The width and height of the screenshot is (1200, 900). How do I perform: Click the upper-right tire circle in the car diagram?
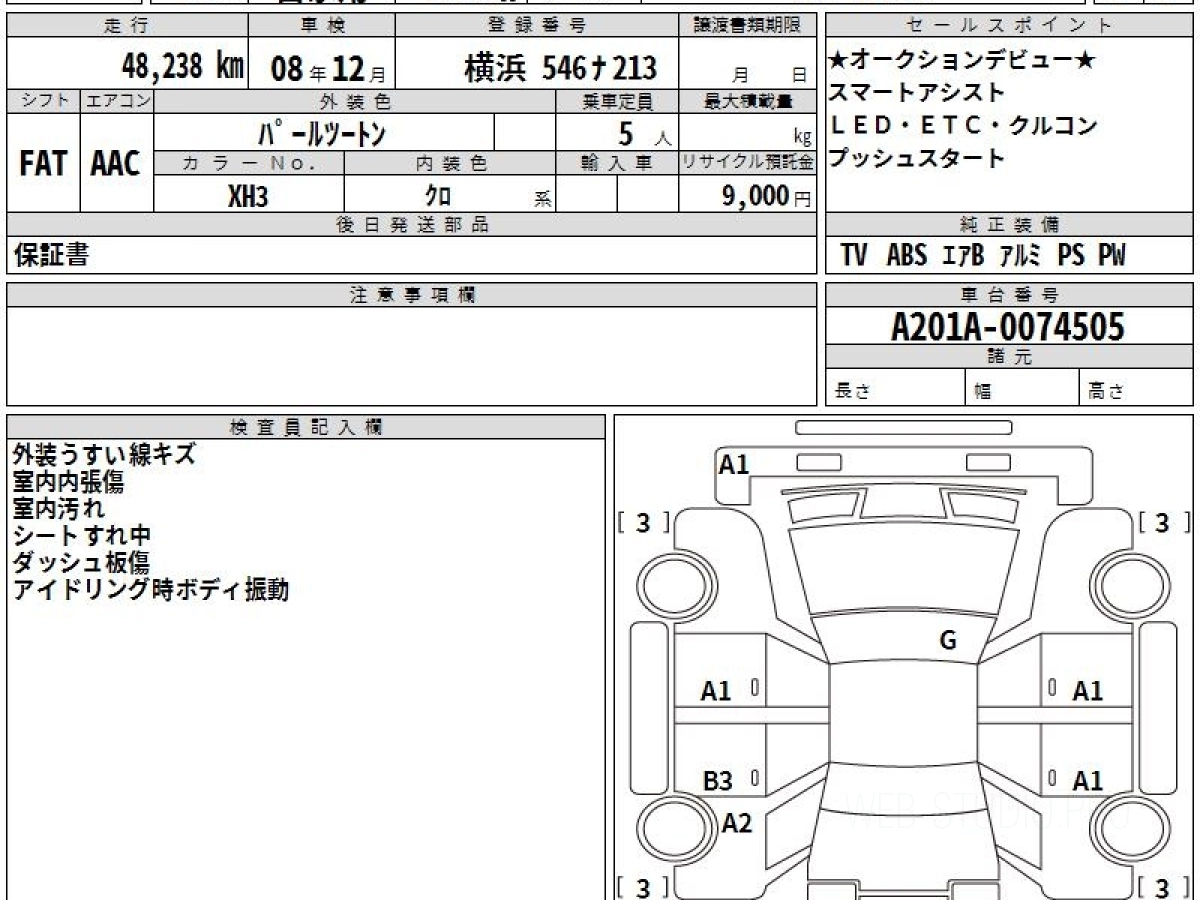pyautogui.click(x=1122, y=583)
